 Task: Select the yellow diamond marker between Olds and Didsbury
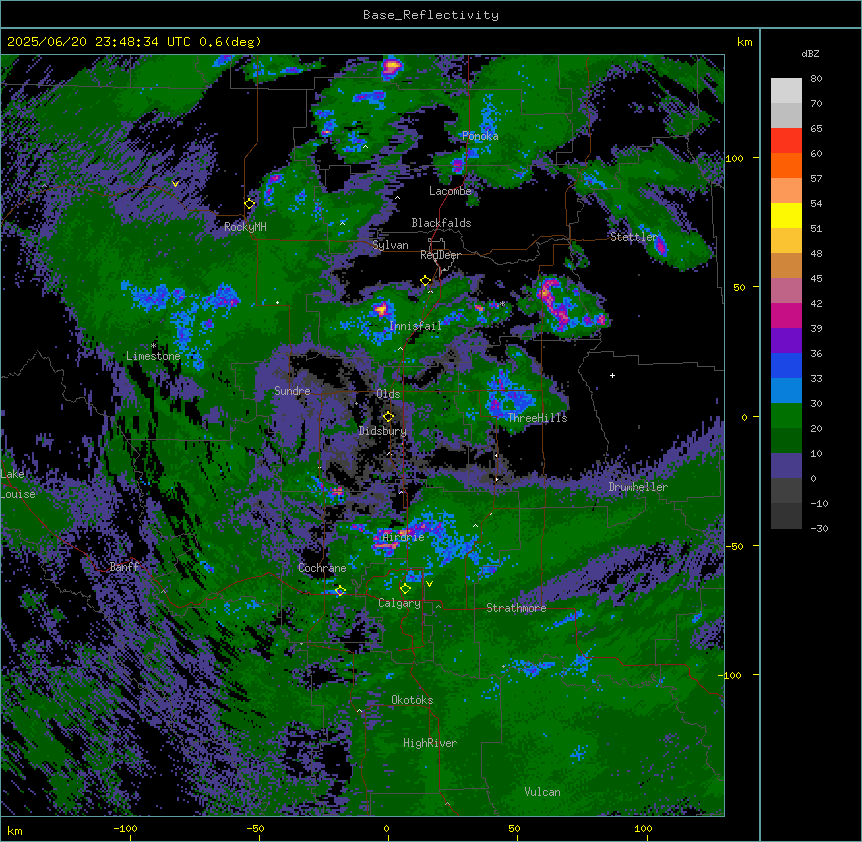coord(389,417)
